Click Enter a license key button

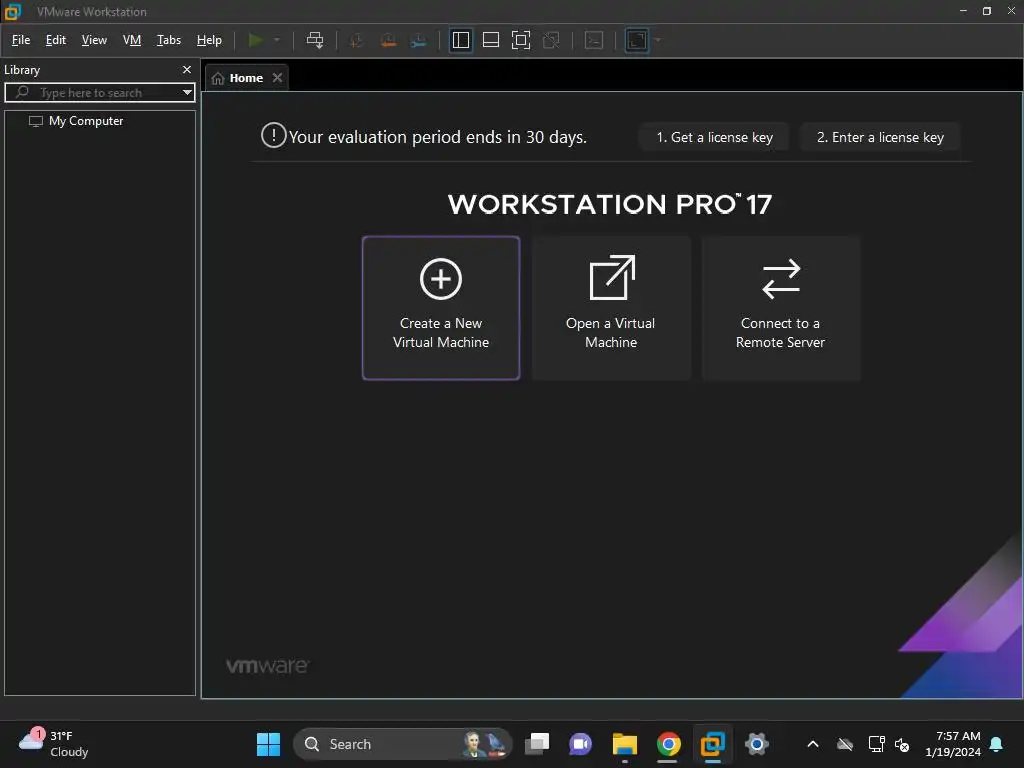pyautogui.click(x=880, y=137)
